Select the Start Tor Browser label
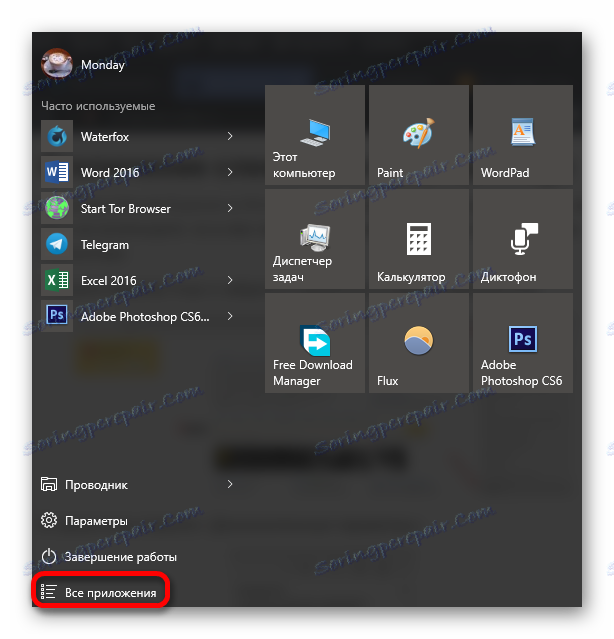 coord(125,209)
